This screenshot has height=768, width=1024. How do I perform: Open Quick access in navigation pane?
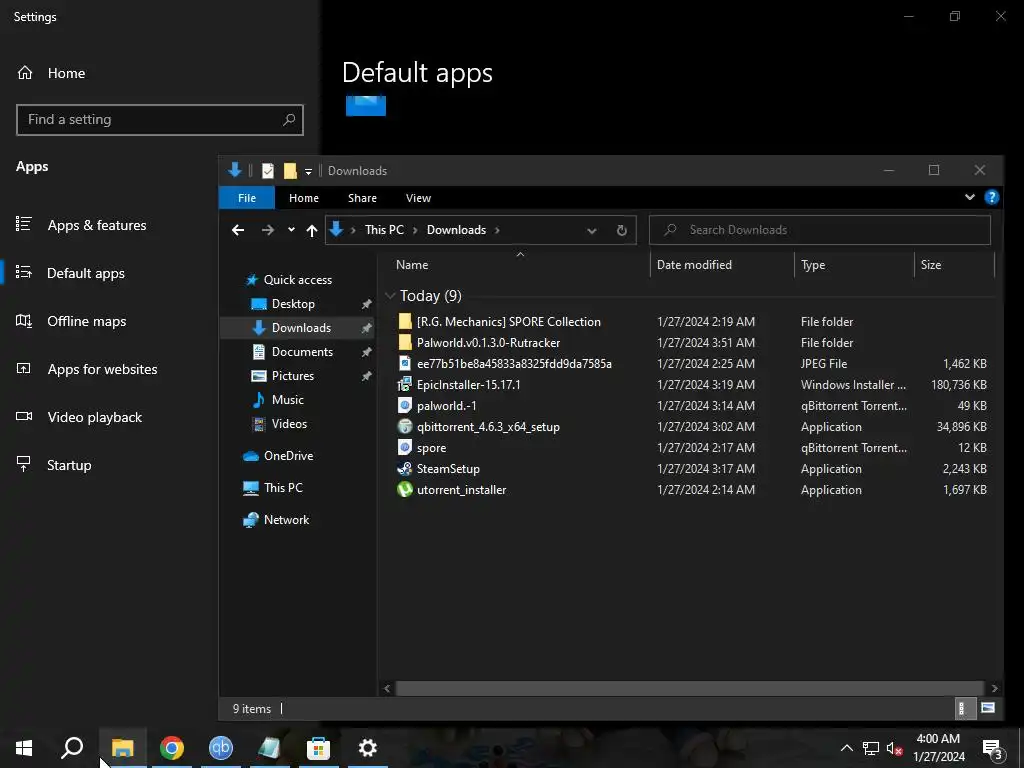297,280
